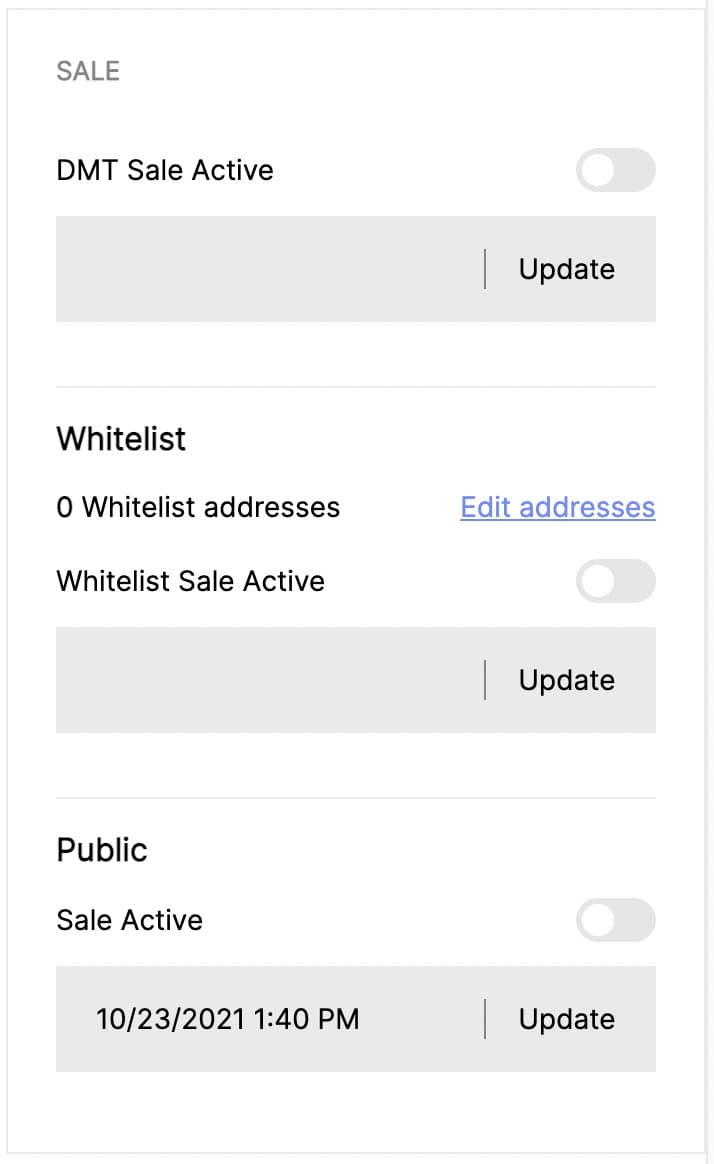Click Update beside the 10/23/2021 date
The height and width of the screenshot is (1164, 714).
(566, 1019)
